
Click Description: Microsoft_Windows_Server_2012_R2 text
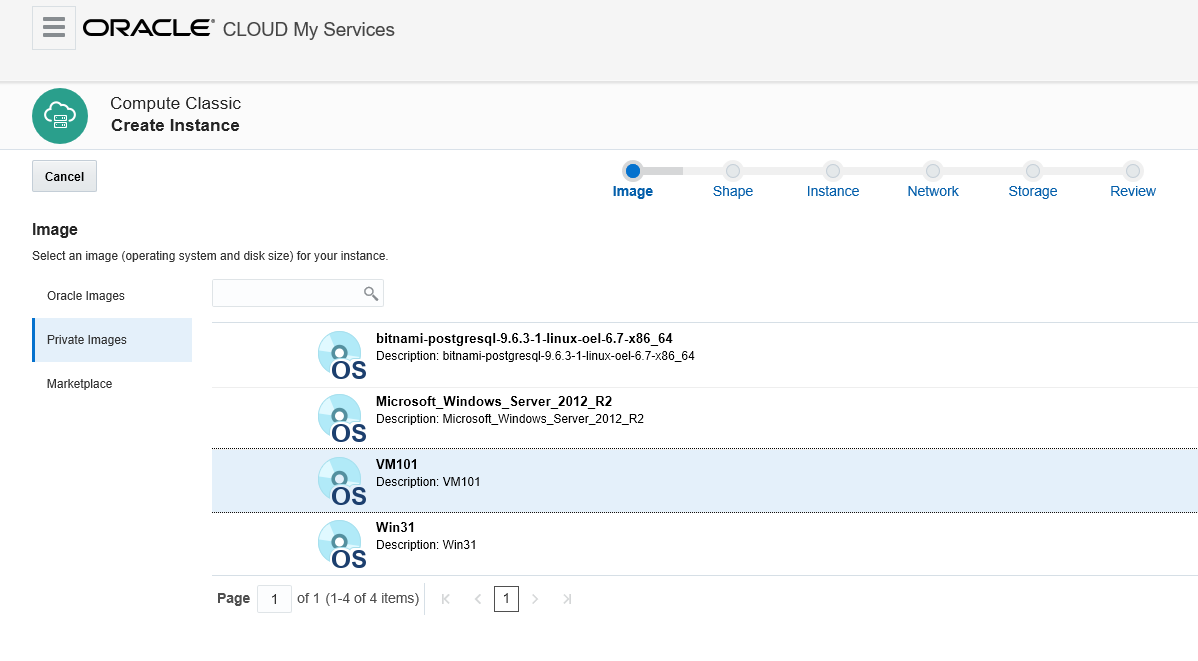click(510, 419)
